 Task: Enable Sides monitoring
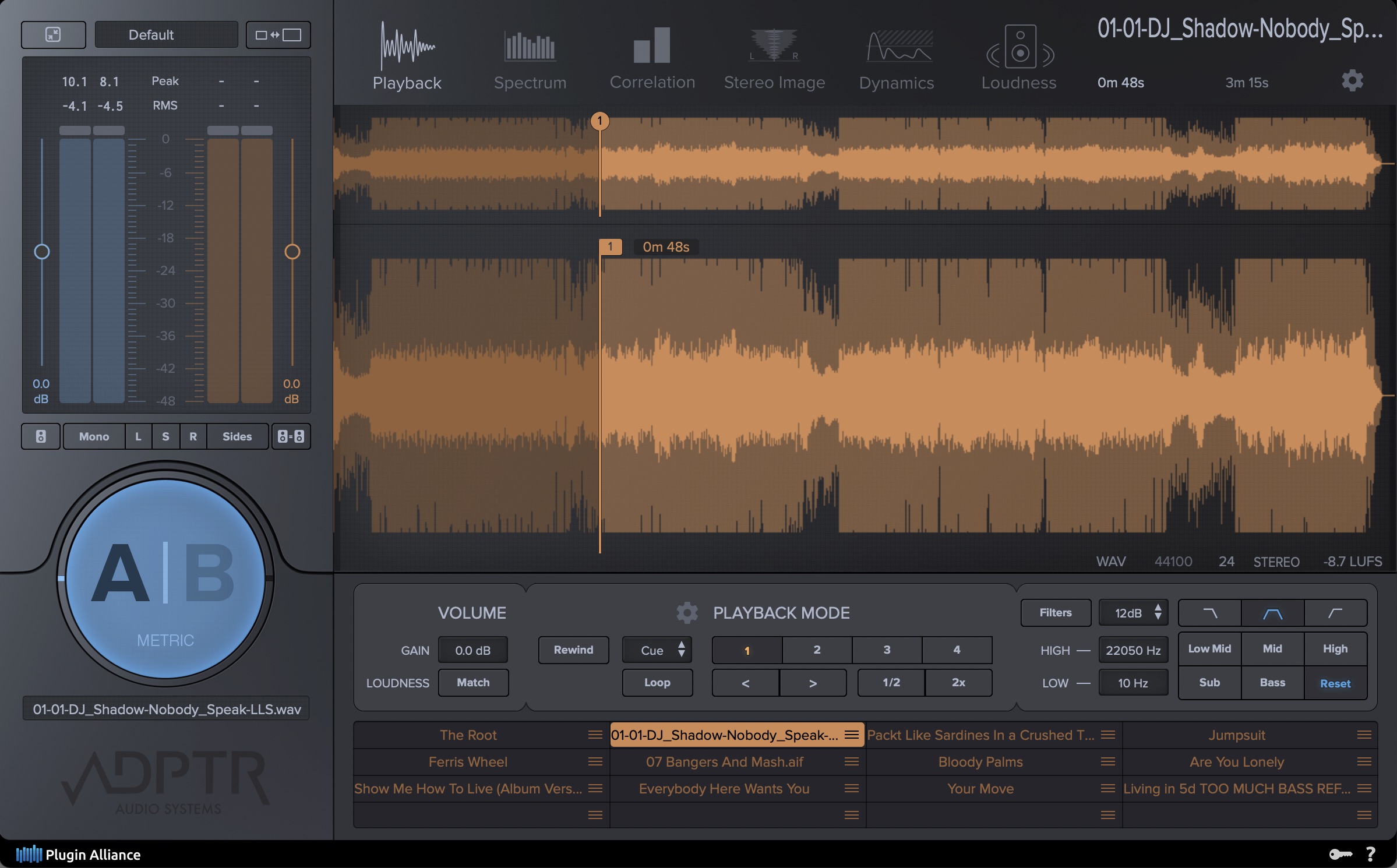tap(237, 436)
